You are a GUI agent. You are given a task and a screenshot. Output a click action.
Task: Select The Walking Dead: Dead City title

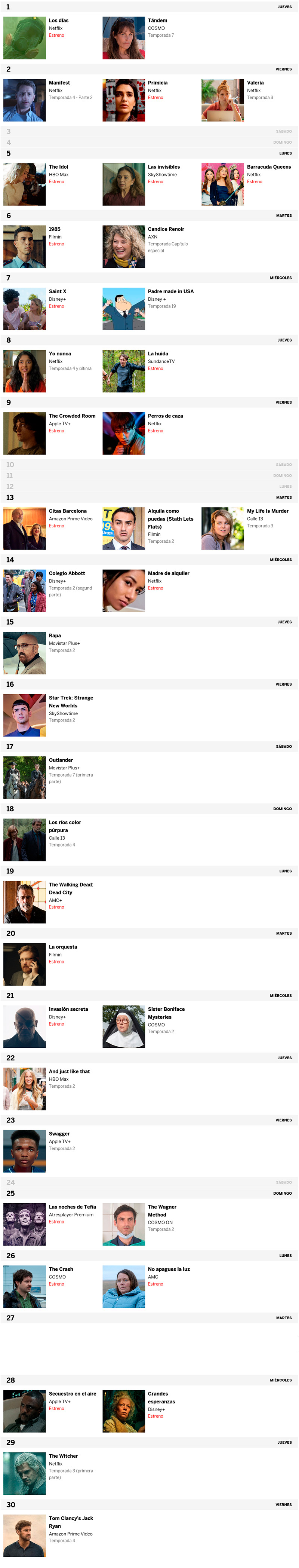click(x=71, y=889)
